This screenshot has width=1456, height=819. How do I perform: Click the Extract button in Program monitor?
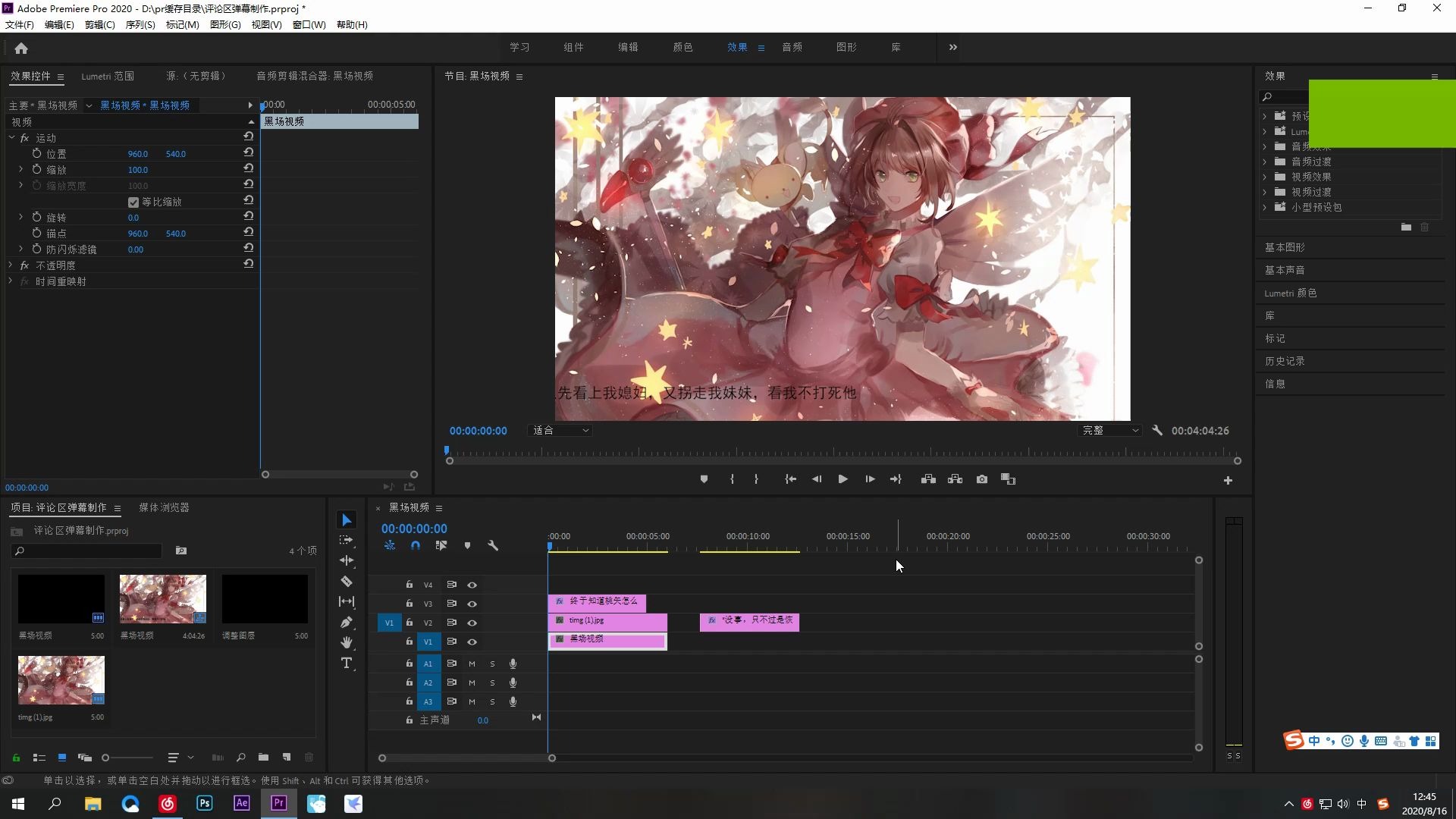955,479
